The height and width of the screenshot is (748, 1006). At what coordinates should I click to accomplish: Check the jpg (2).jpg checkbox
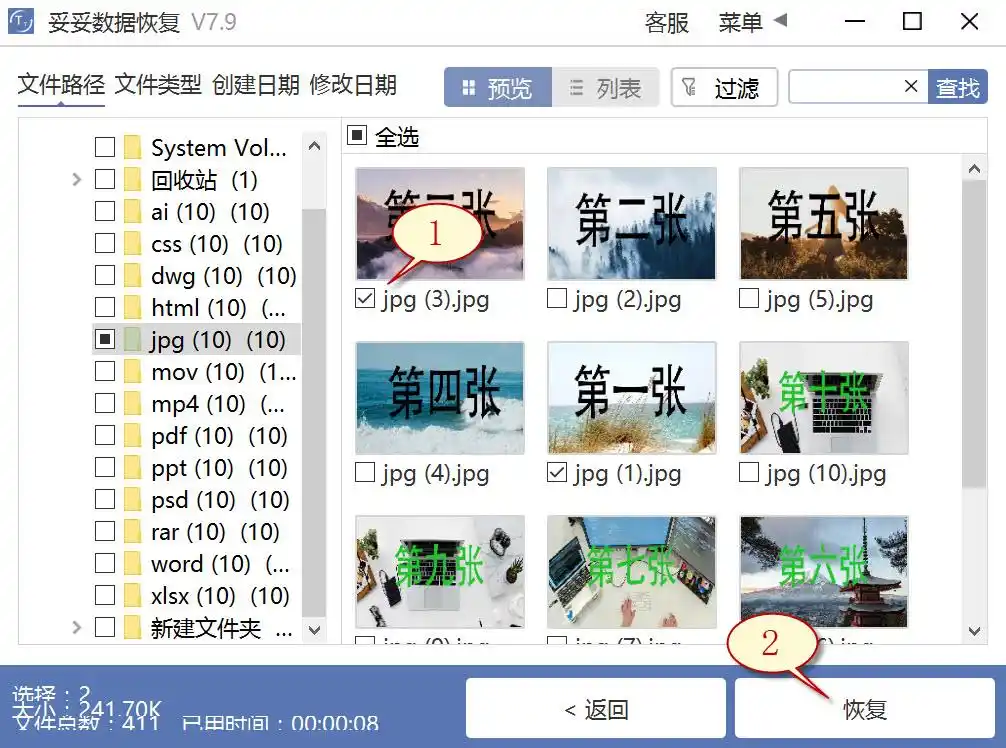point(556,298)
